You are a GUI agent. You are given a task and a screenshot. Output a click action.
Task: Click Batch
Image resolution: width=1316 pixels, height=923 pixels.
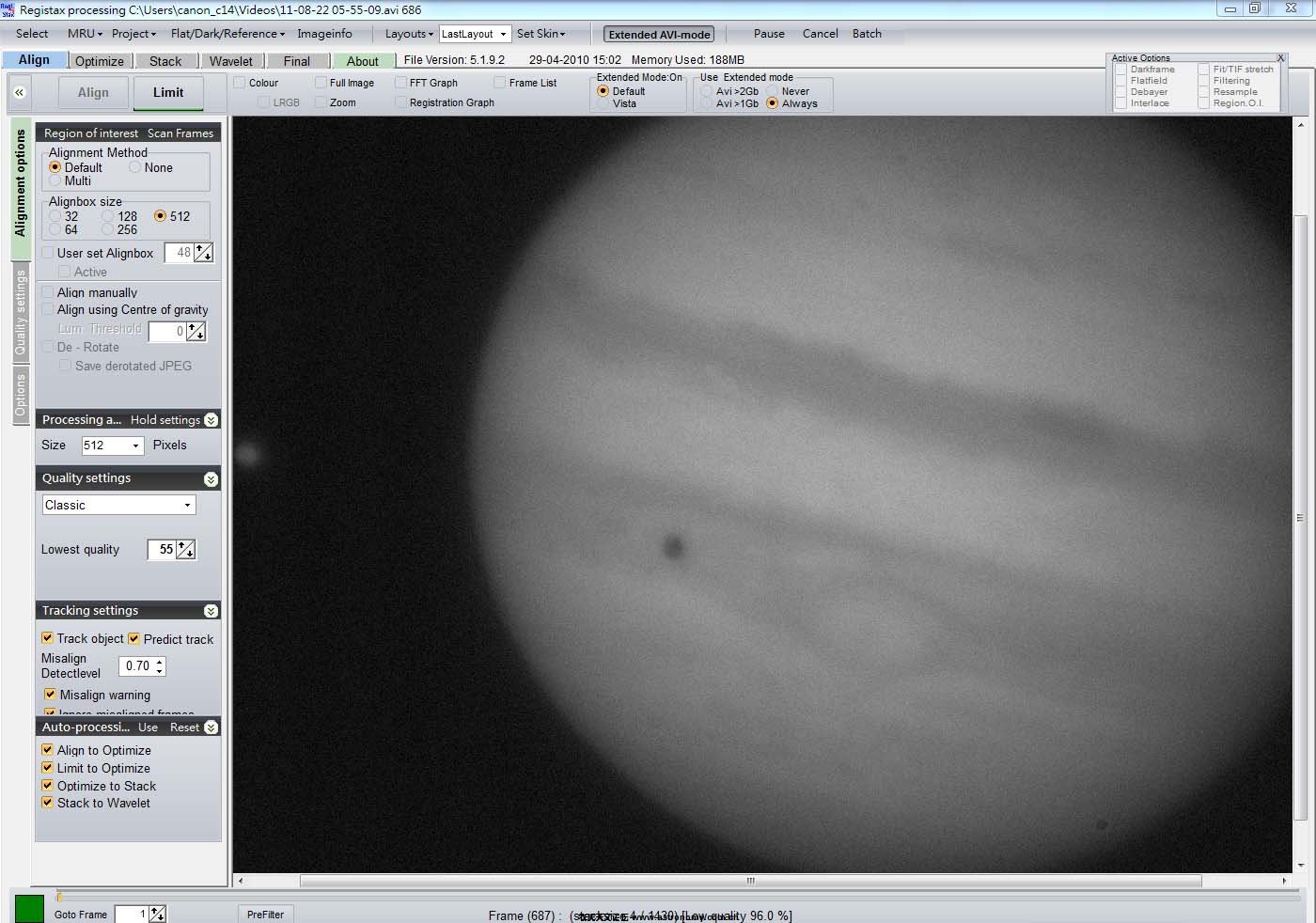tap(867, 33)
